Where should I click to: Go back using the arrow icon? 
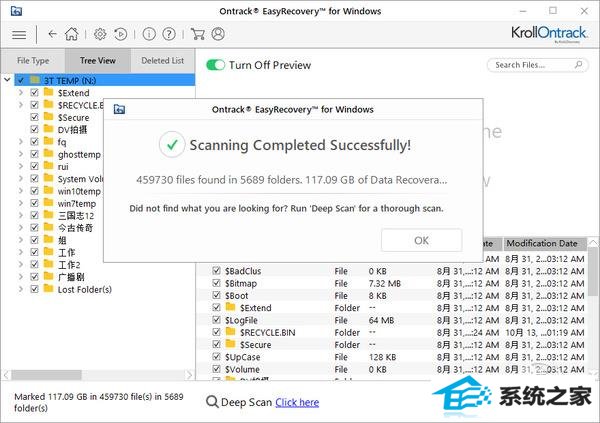pos(52,34)
